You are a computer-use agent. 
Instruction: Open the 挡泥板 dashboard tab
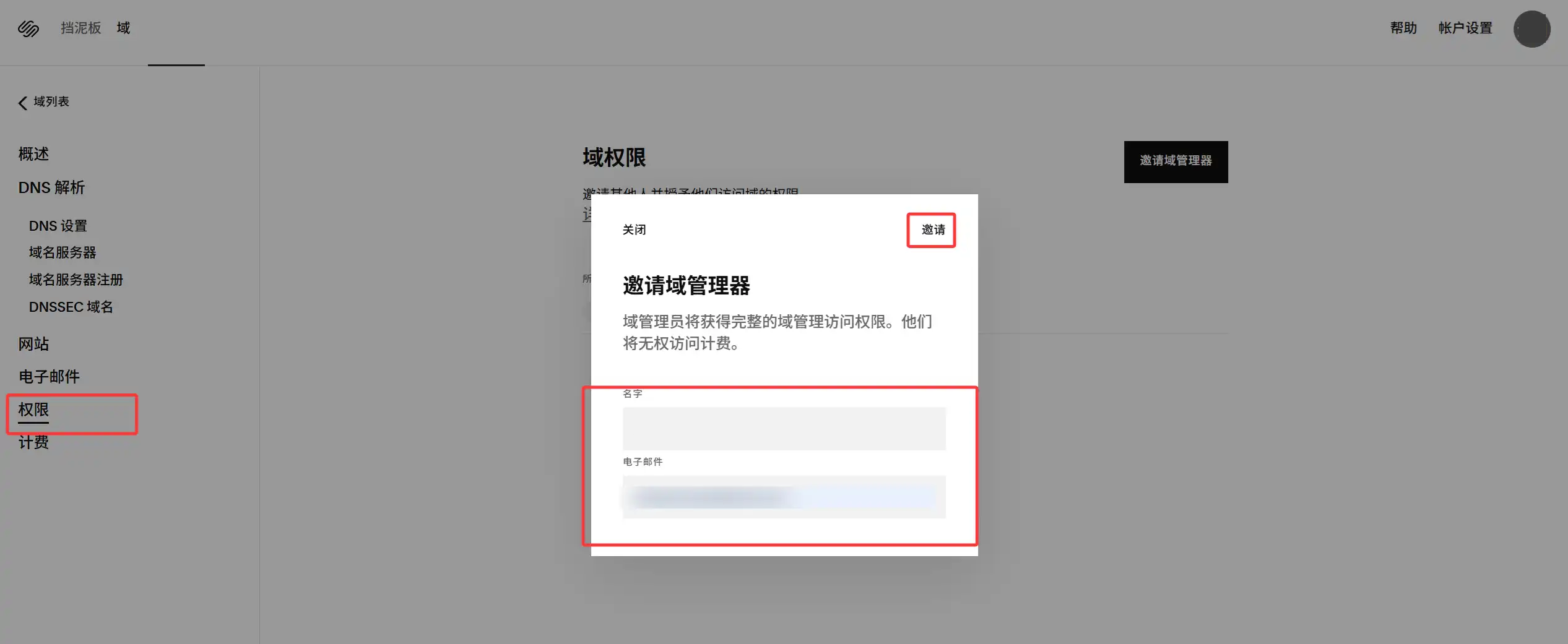[x=80, y=28]
